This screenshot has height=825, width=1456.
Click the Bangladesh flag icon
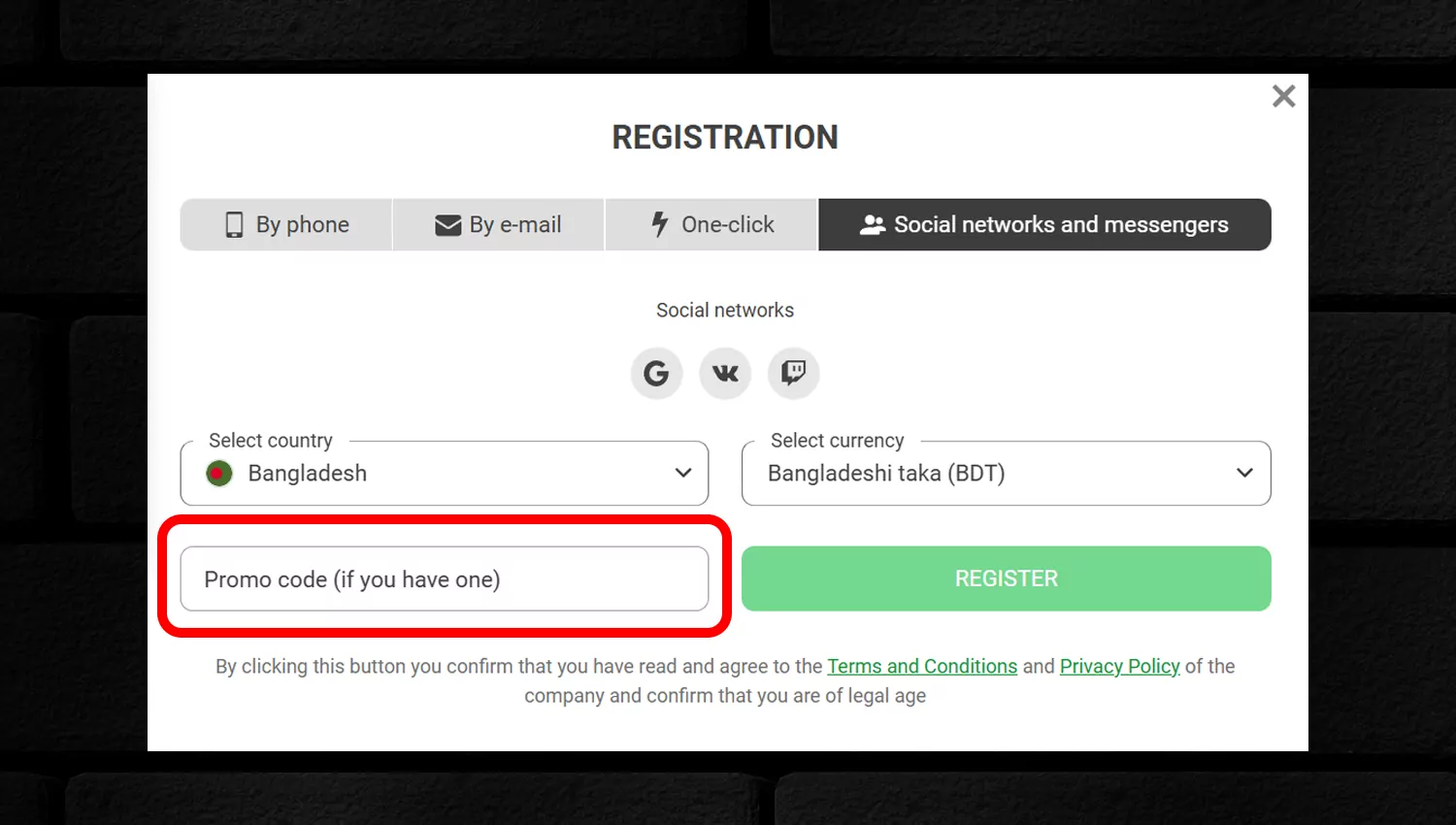point(219,473)
